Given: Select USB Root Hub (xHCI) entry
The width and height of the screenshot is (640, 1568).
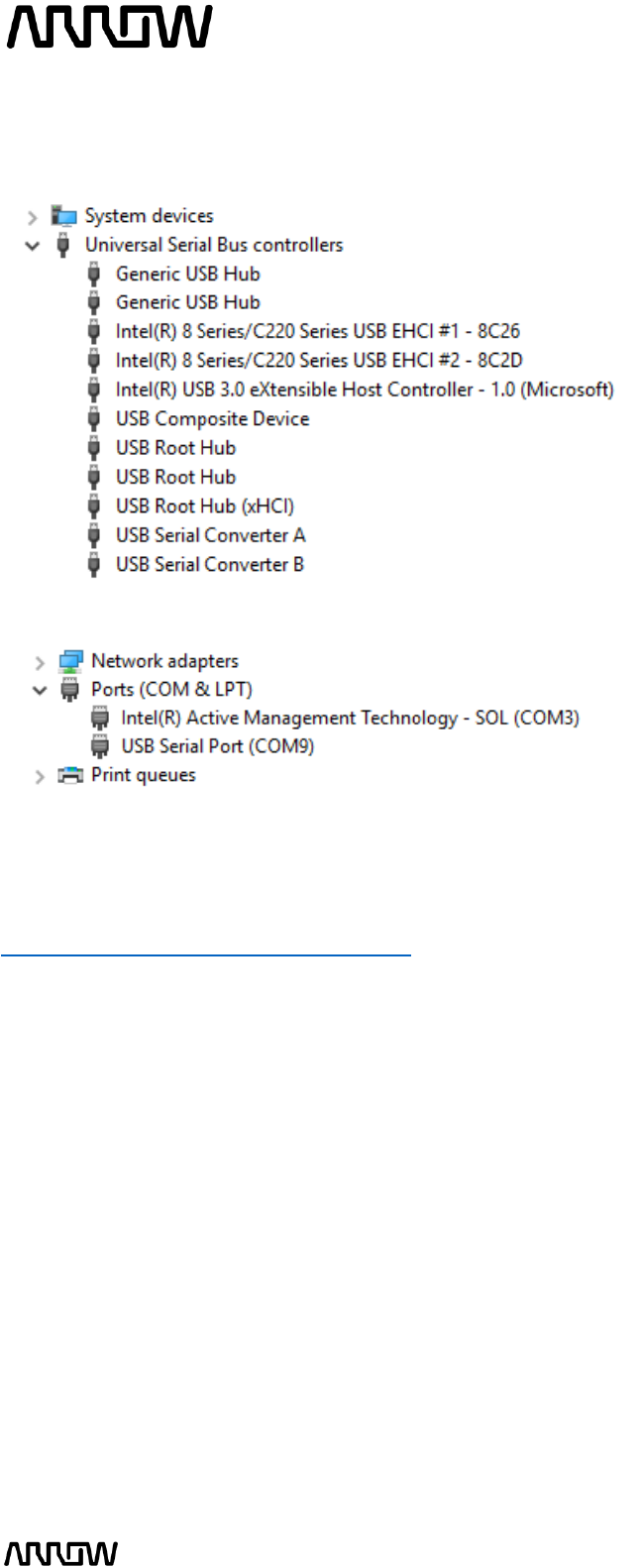Looking at the screenshot, I should point(204,505).
